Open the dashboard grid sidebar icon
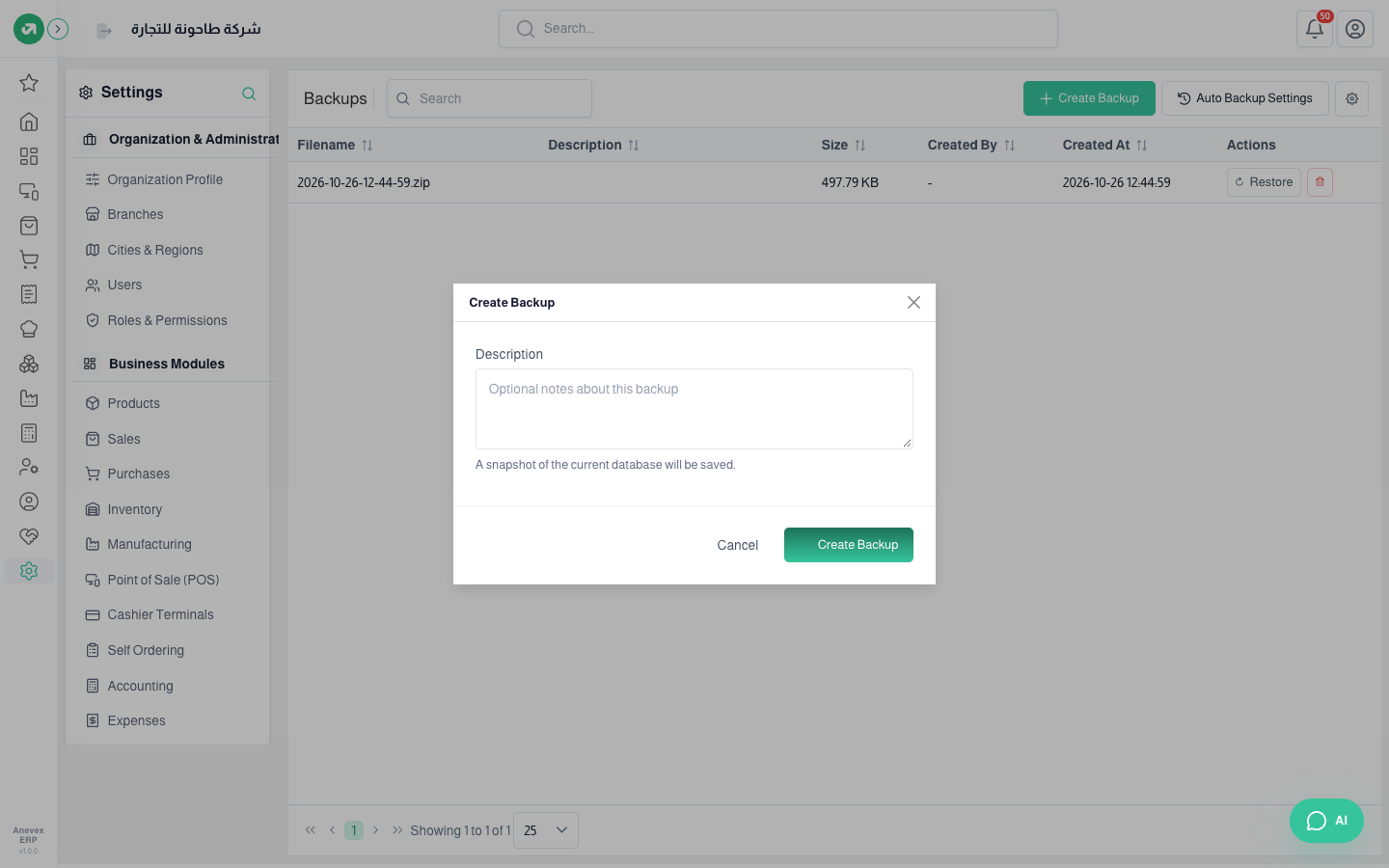The image size is (1389, 868). 29,156
